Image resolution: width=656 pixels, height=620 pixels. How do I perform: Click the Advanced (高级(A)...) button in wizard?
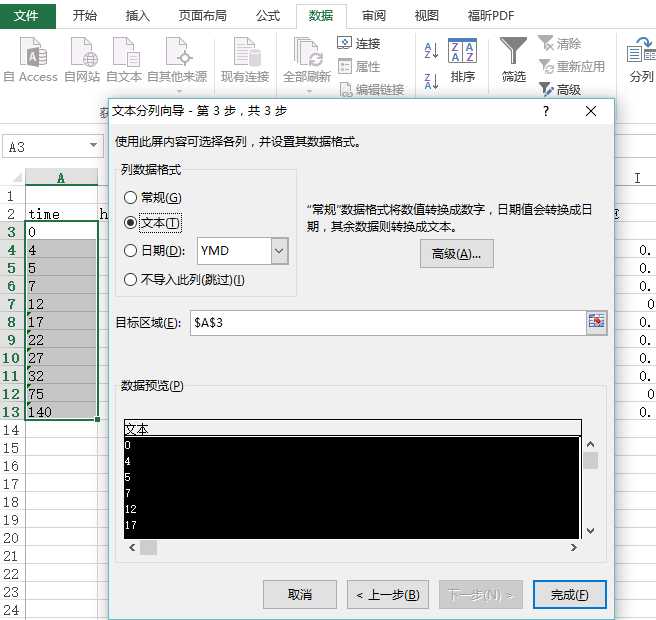point(456,254)
